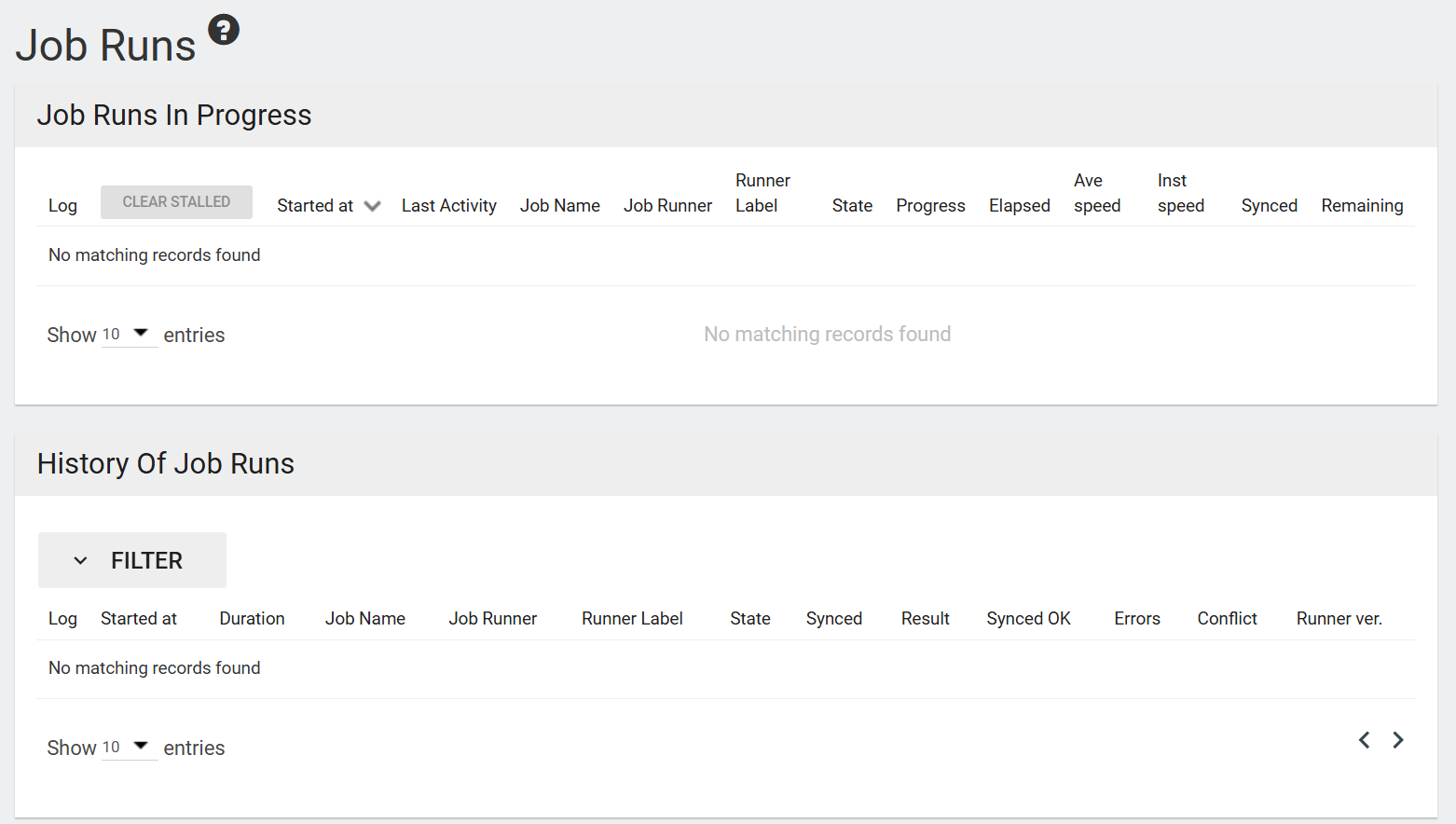Click the Result column header
Image resolution: width=1456 pixels, height=824 pixels.
coord(925,619)
